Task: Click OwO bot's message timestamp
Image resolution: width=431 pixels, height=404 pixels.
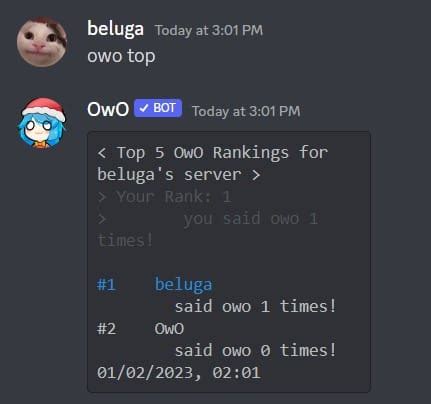Action: (246, 111)
